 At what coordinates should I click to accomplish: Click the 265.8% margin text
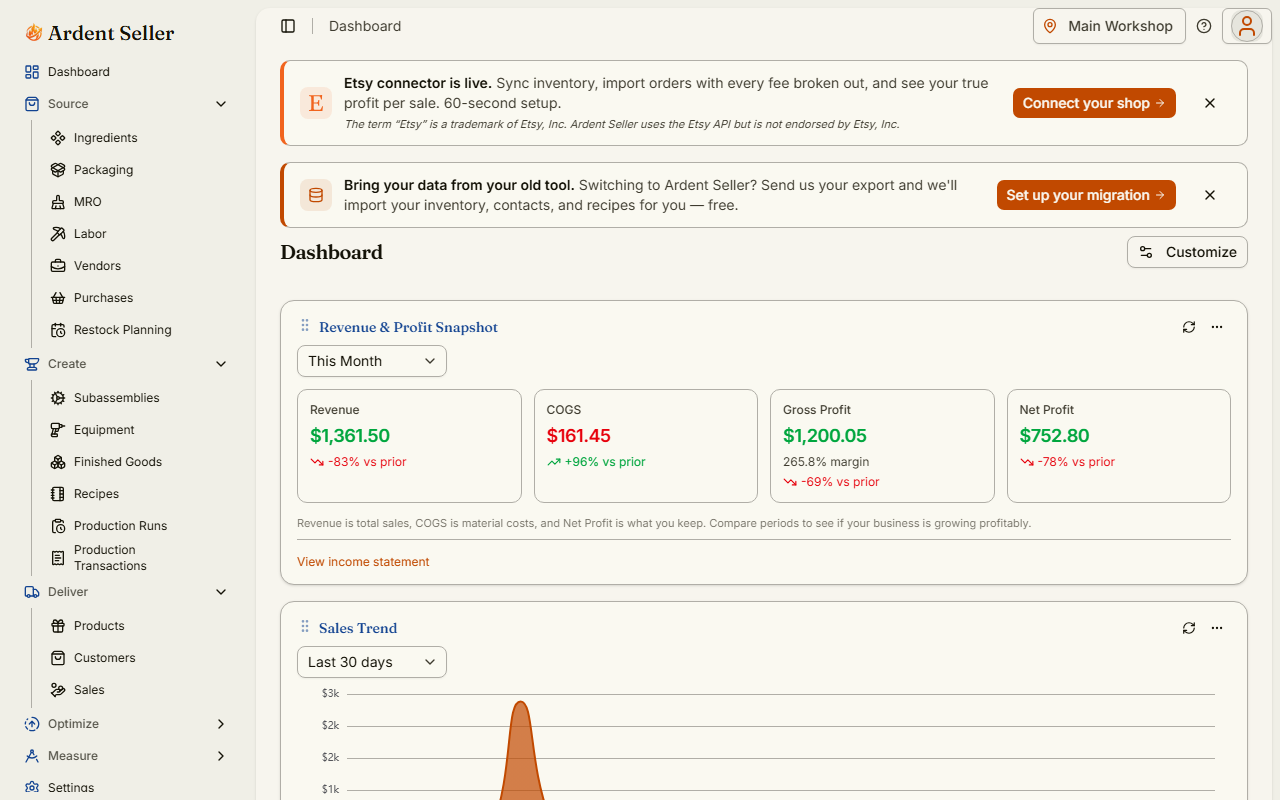(x=826, y=462)
